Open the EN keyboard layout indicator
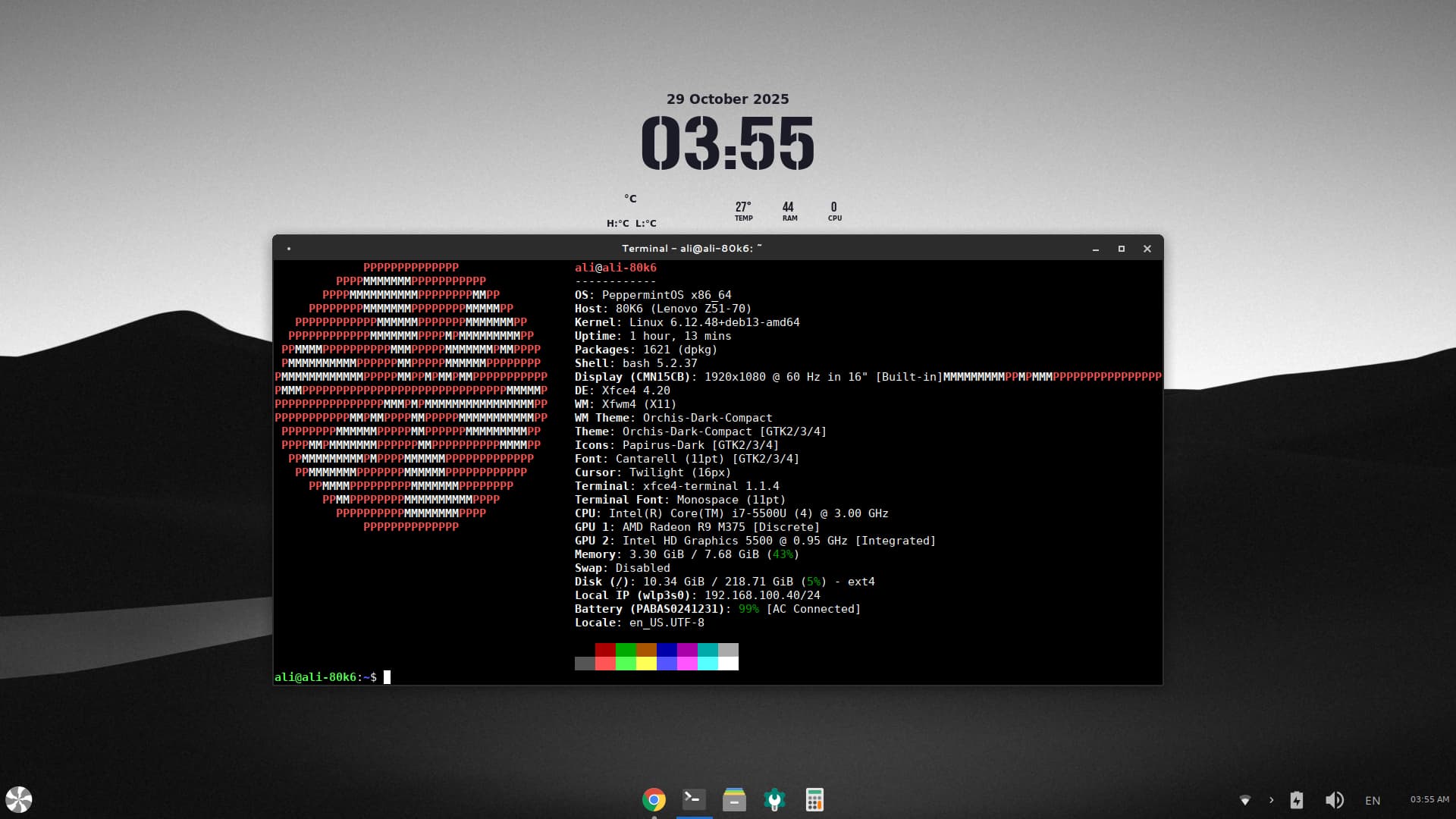The width and height of the screenshot is (1456, 819). point(1373,800)
